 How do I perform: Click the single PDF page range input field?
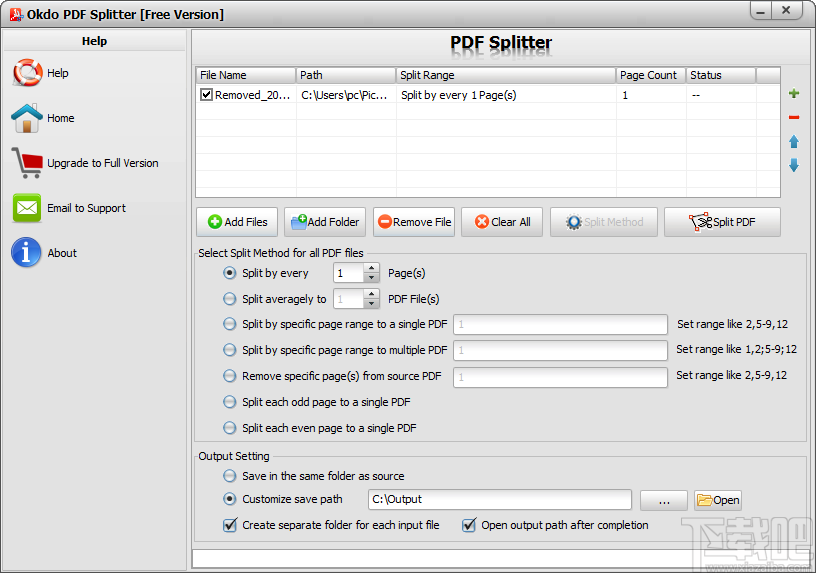[x=560, y=324]
